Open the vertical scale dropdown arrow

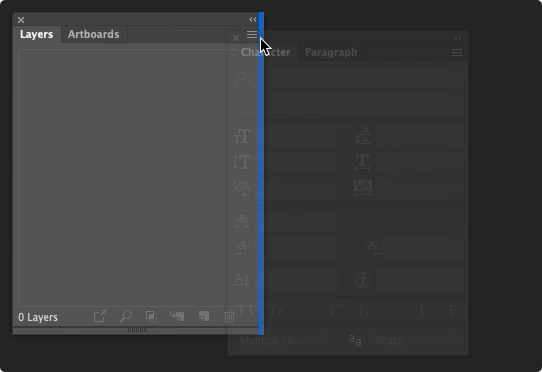331,162
